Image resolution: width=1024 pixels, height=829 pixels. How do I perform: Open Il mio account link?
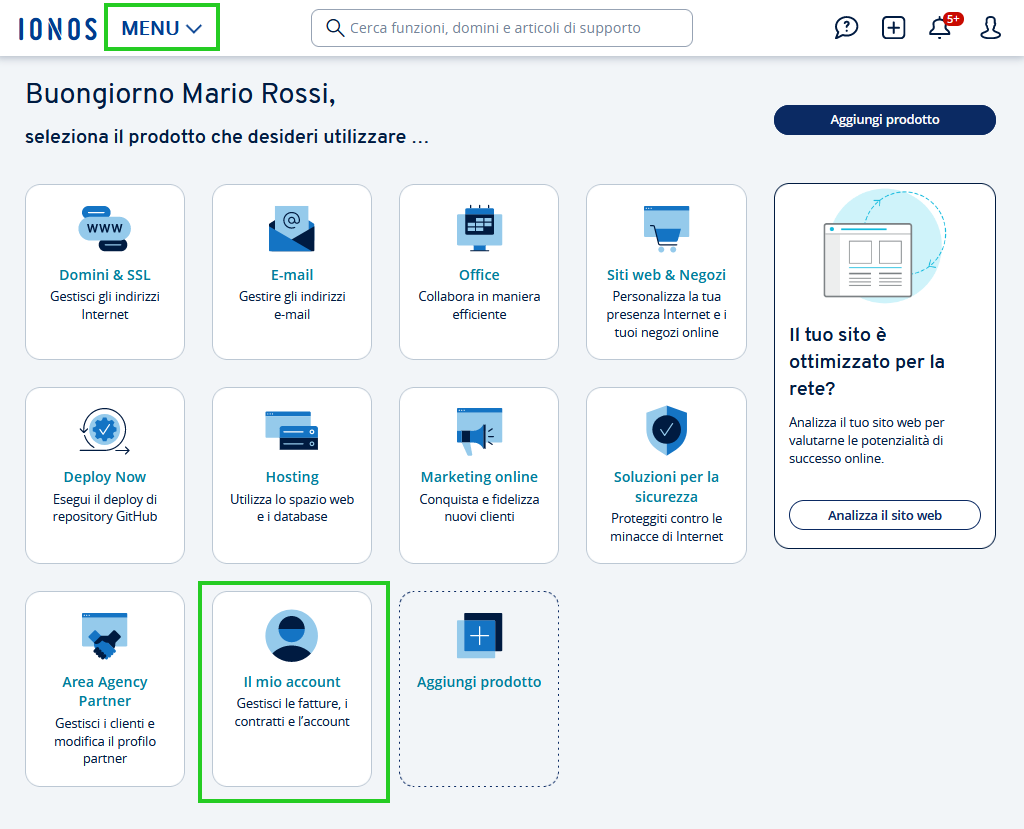(x=292, y=682)
